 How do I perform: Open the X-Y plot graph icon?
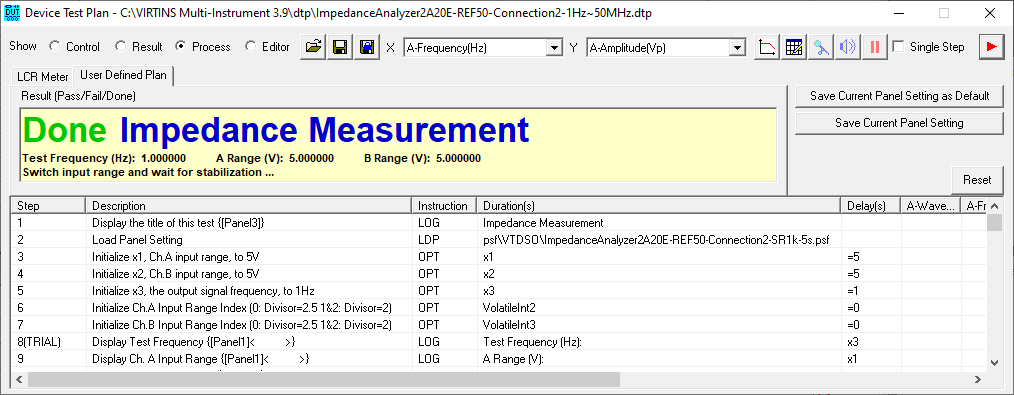coord(767,47)
